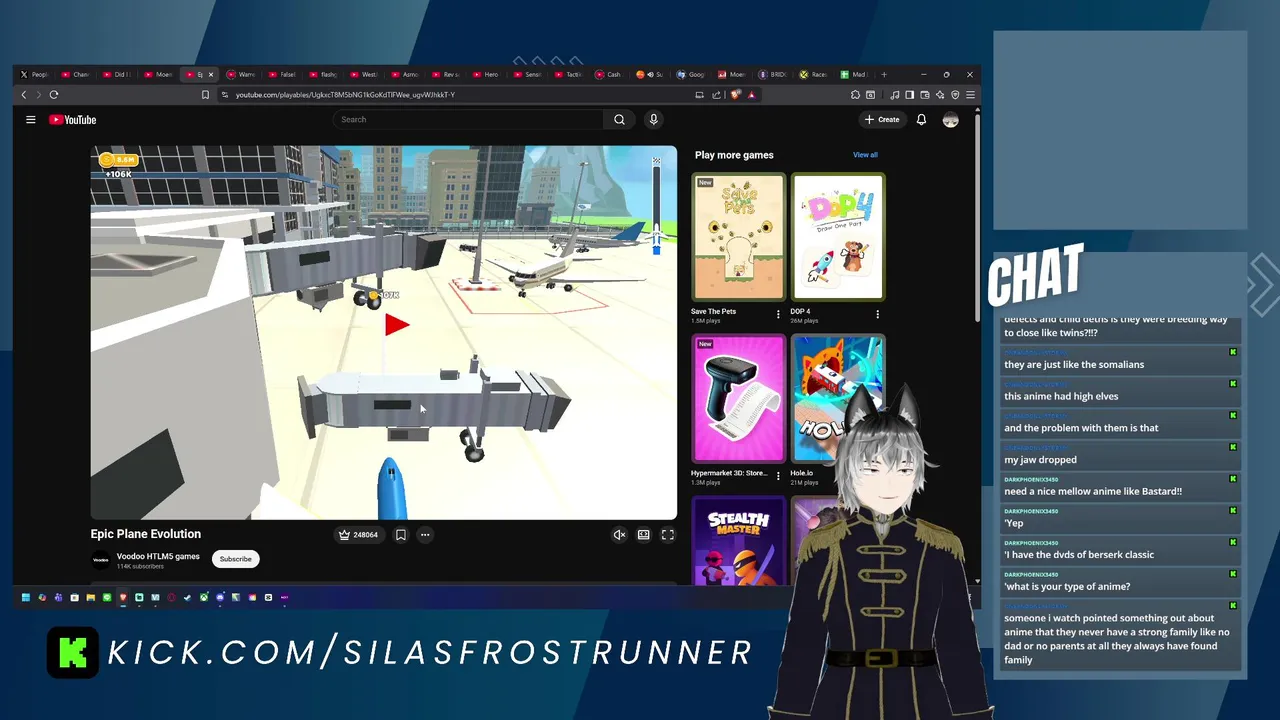Open the browser main menu icon
The image size is (1280, 720).
click(x=970, y=95)
